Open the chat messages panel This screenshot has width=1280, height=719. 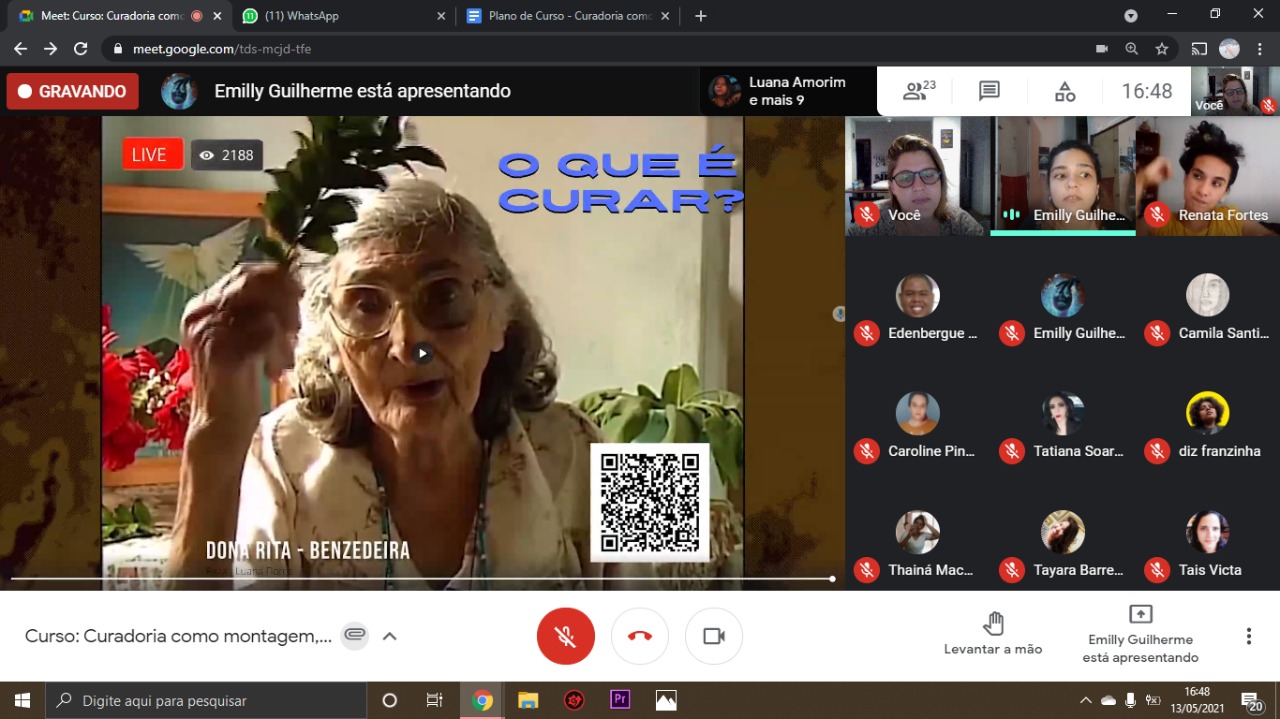989,92
